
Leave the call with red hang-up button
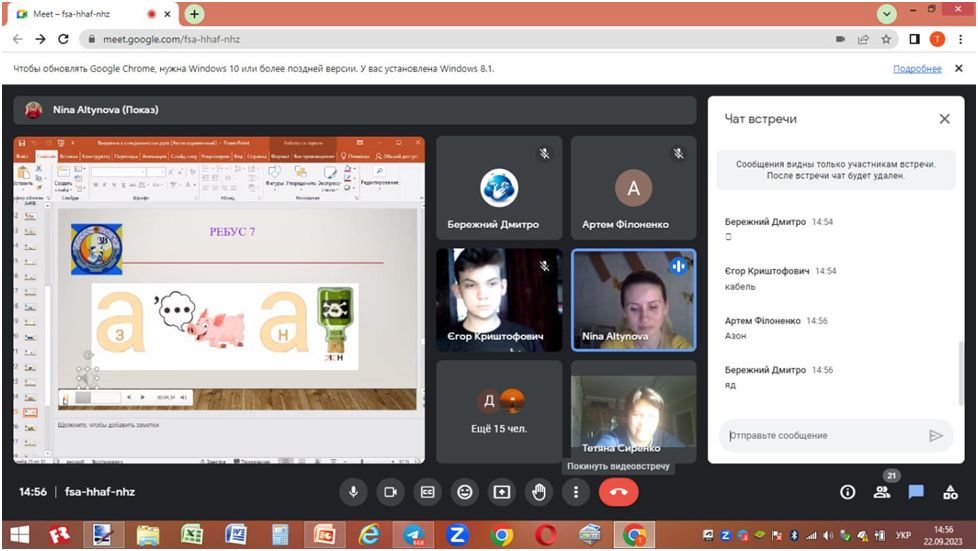click(x=618, y=492)
